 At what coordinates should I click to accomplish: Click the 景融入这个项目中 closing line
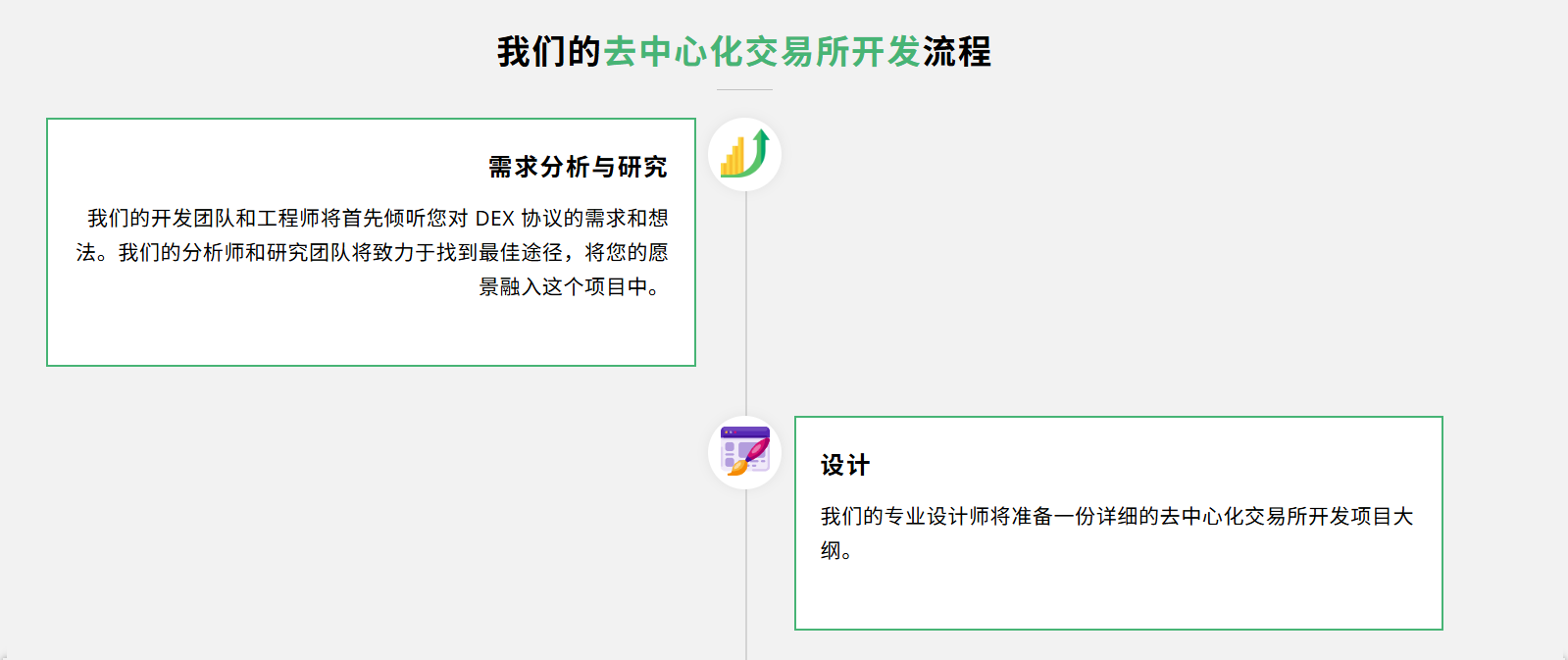569,287
